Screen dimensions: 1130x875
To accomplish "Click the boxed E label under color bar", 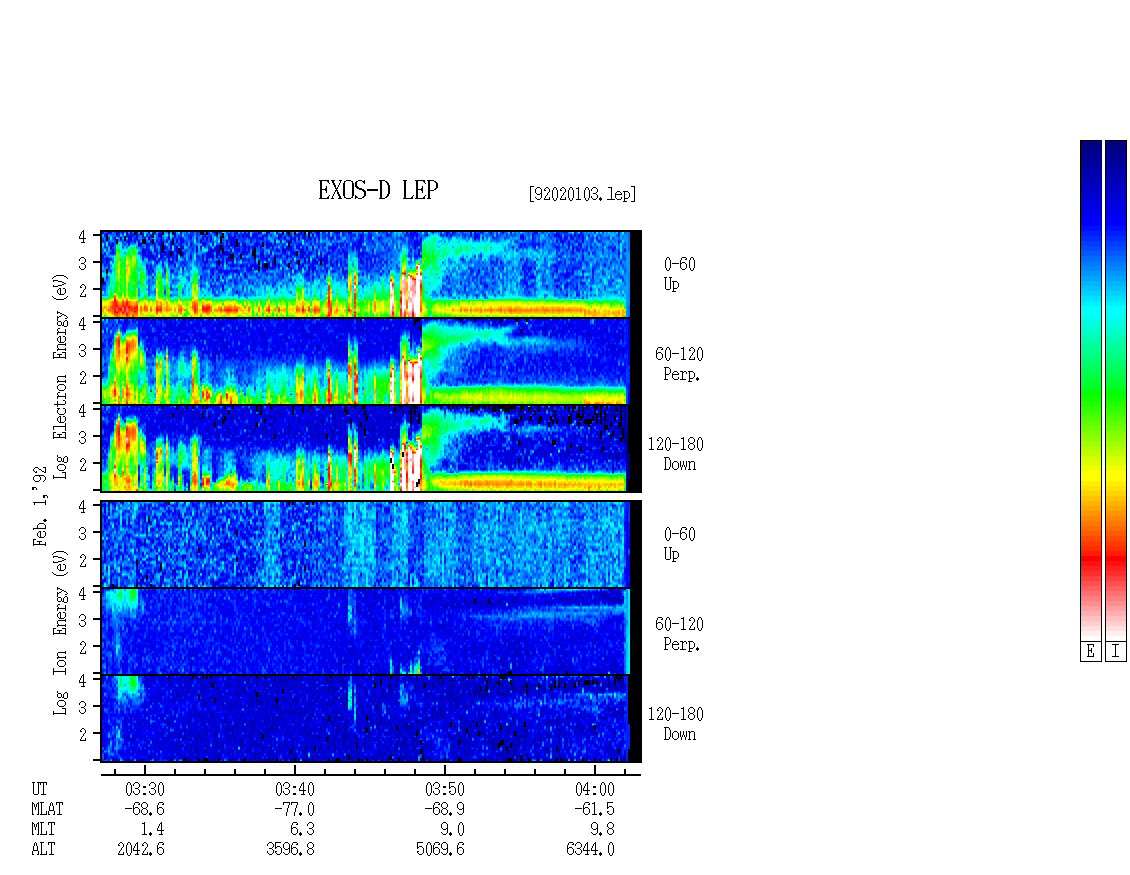I will point(1090,652).
